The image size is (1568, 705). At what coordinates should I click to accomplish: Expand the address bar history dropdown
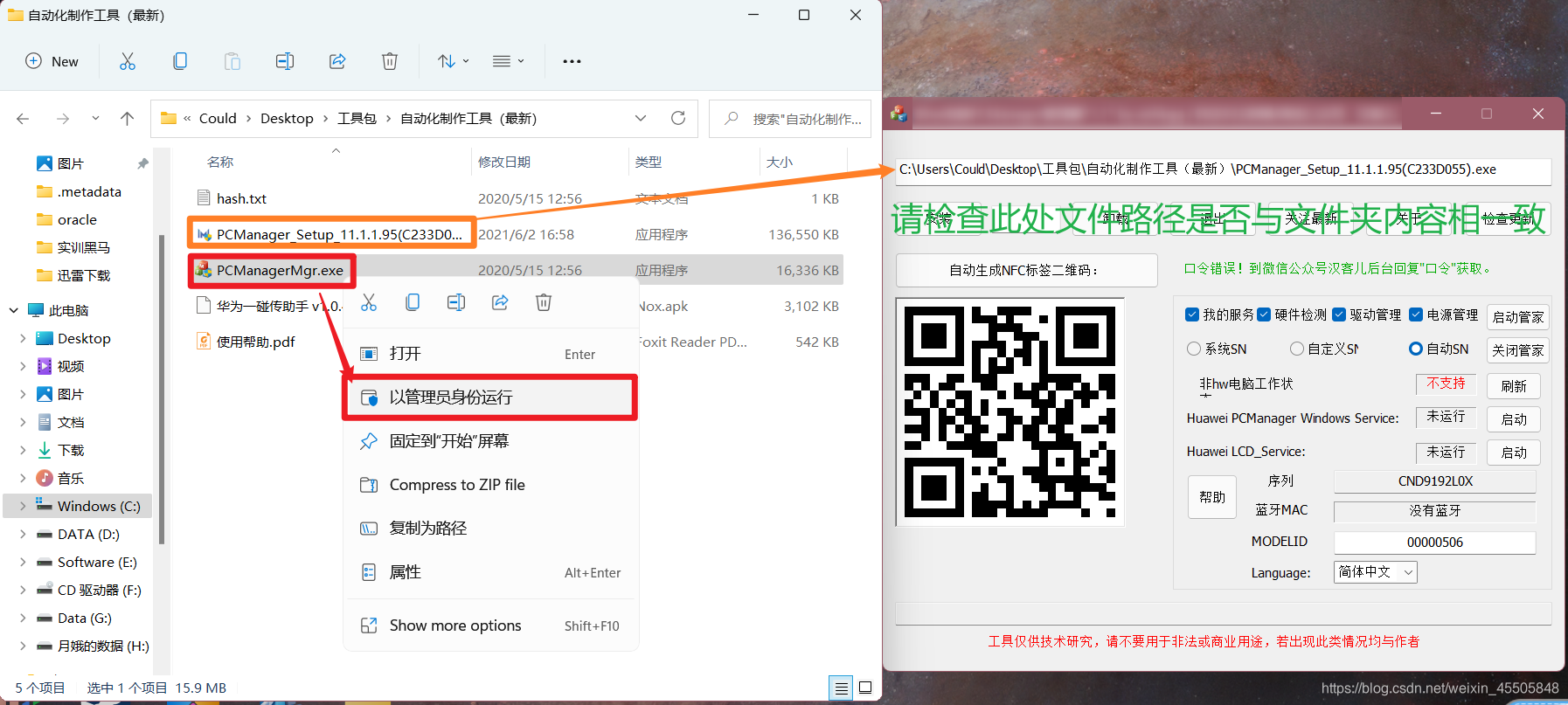(x=641, y=118)
